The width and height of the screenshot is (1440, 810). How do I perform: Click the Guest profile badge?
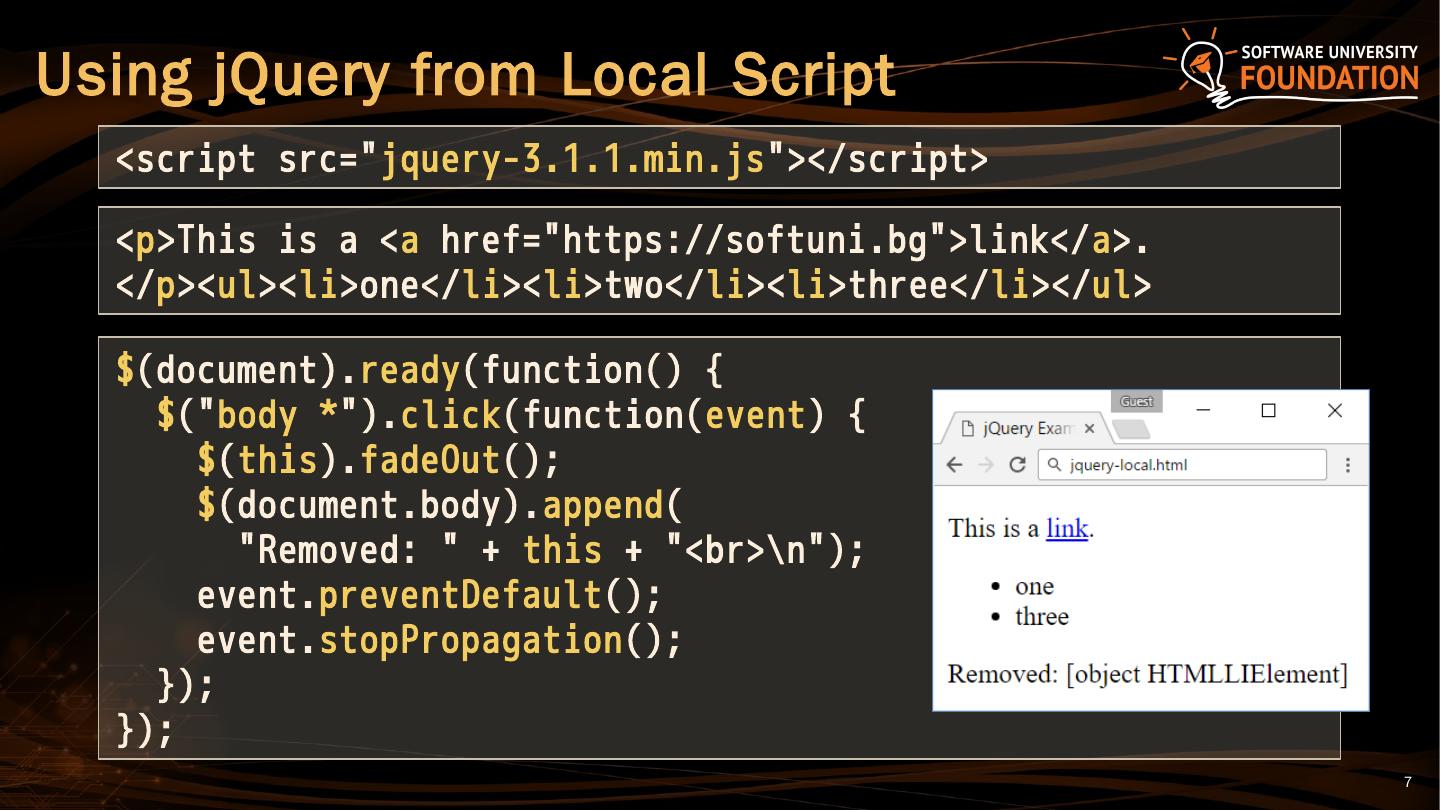click(1136, 402)
